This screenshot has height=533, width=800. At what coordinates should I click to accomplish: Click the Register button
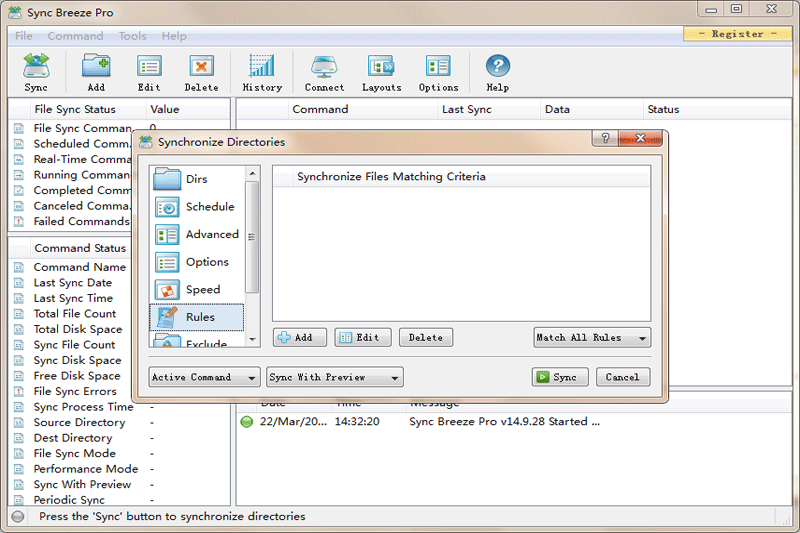pyautogui.click(x=737, y=34)
